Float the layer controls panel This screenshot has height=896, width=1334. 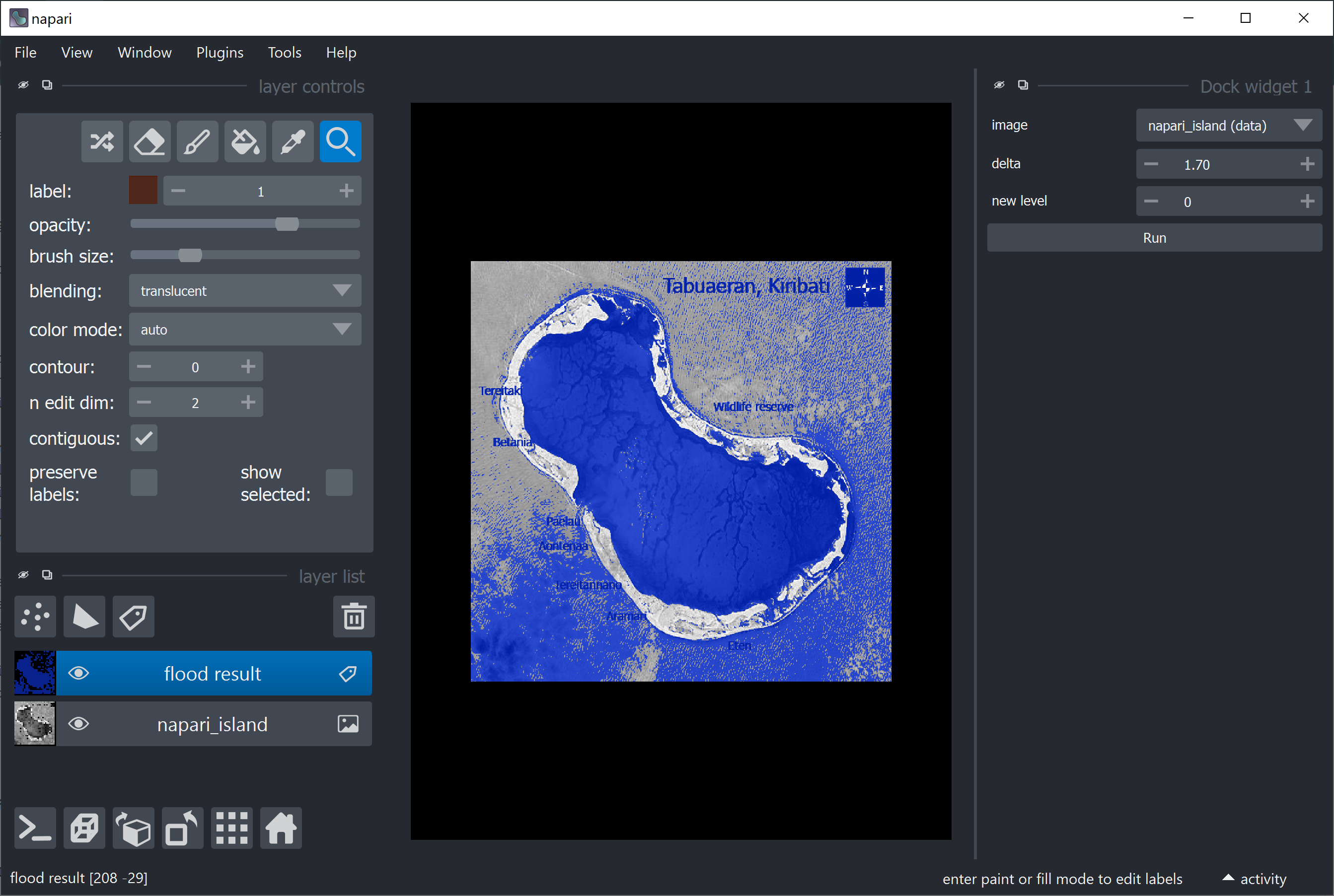48,85
